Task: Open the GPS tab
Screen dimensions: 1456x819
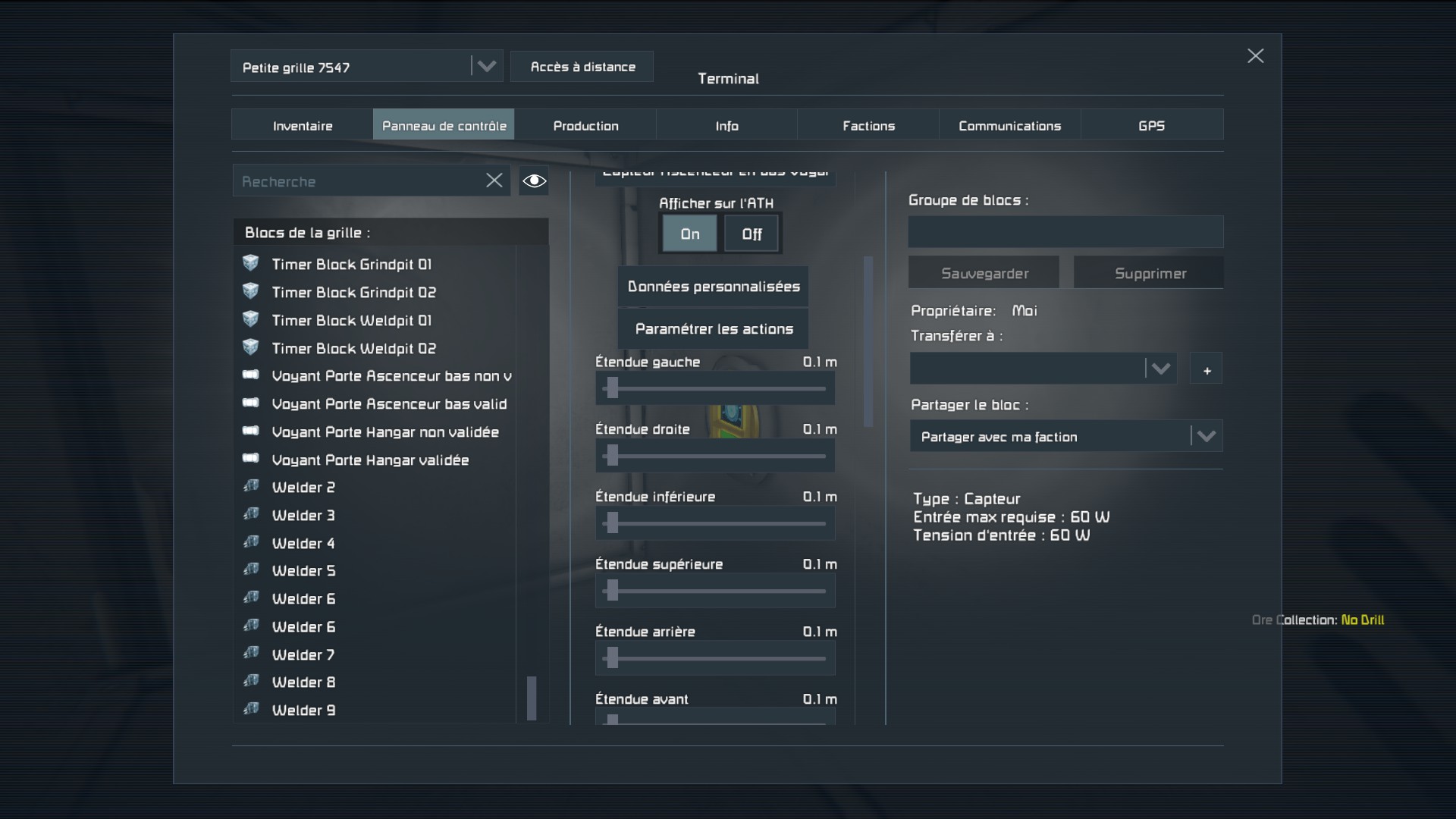Action: [x=1151, y=126]
